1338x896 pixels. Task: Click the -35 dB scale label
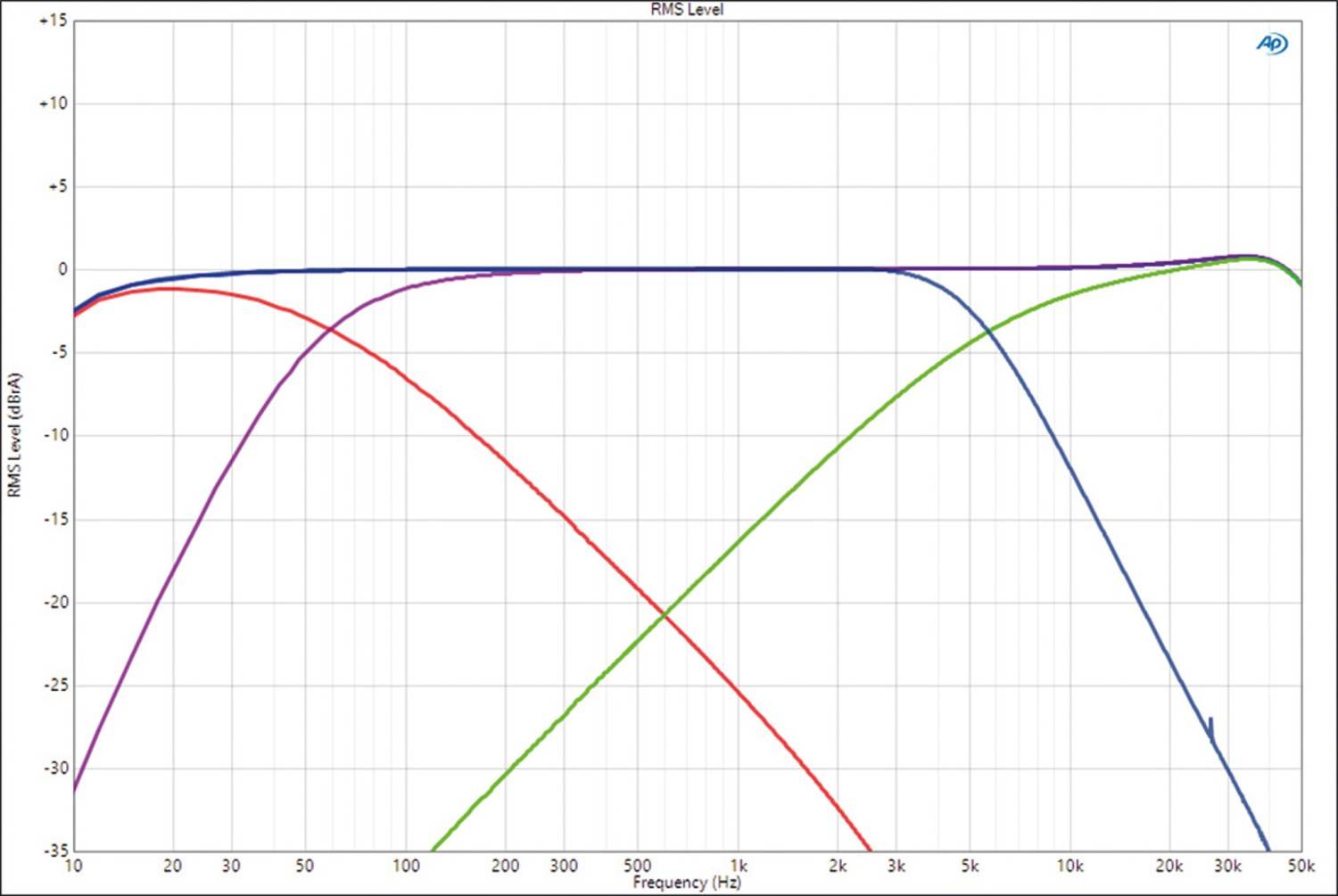coord(55,851)
